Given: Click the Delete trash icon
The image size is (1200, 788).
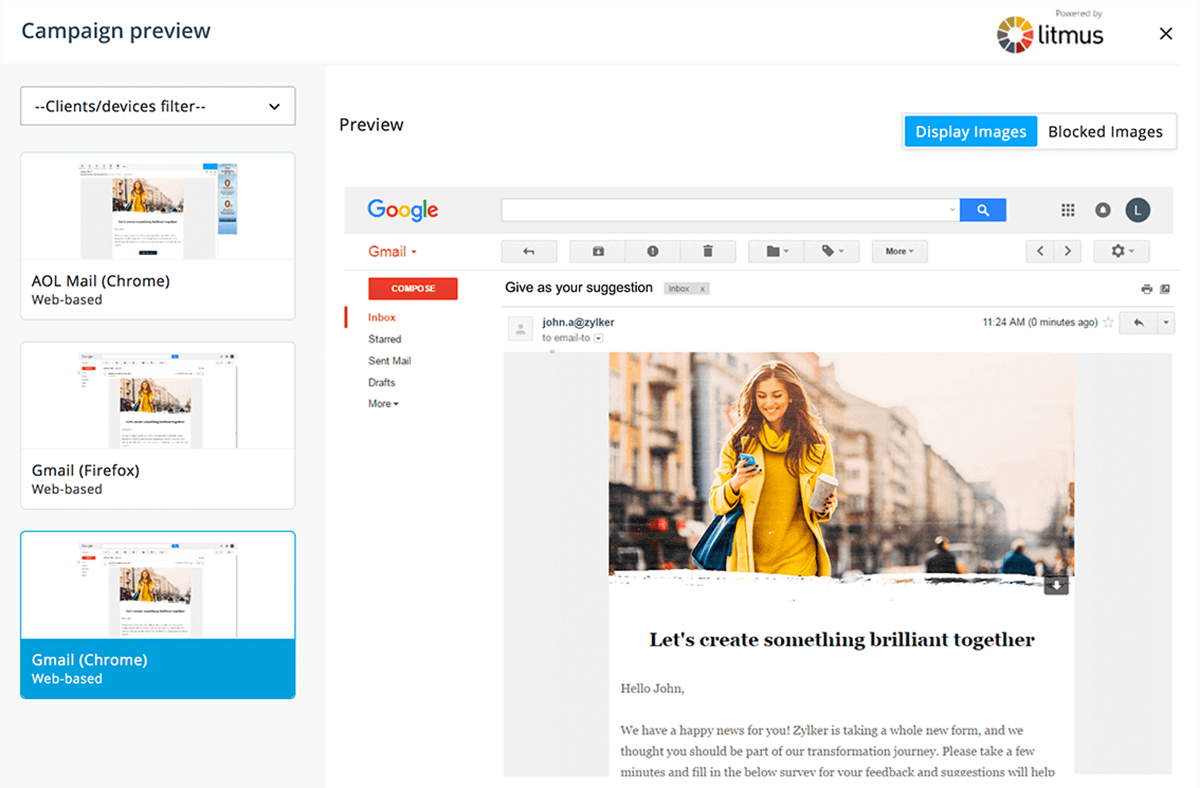Looking at the screenshot, I should coord(707,251).
